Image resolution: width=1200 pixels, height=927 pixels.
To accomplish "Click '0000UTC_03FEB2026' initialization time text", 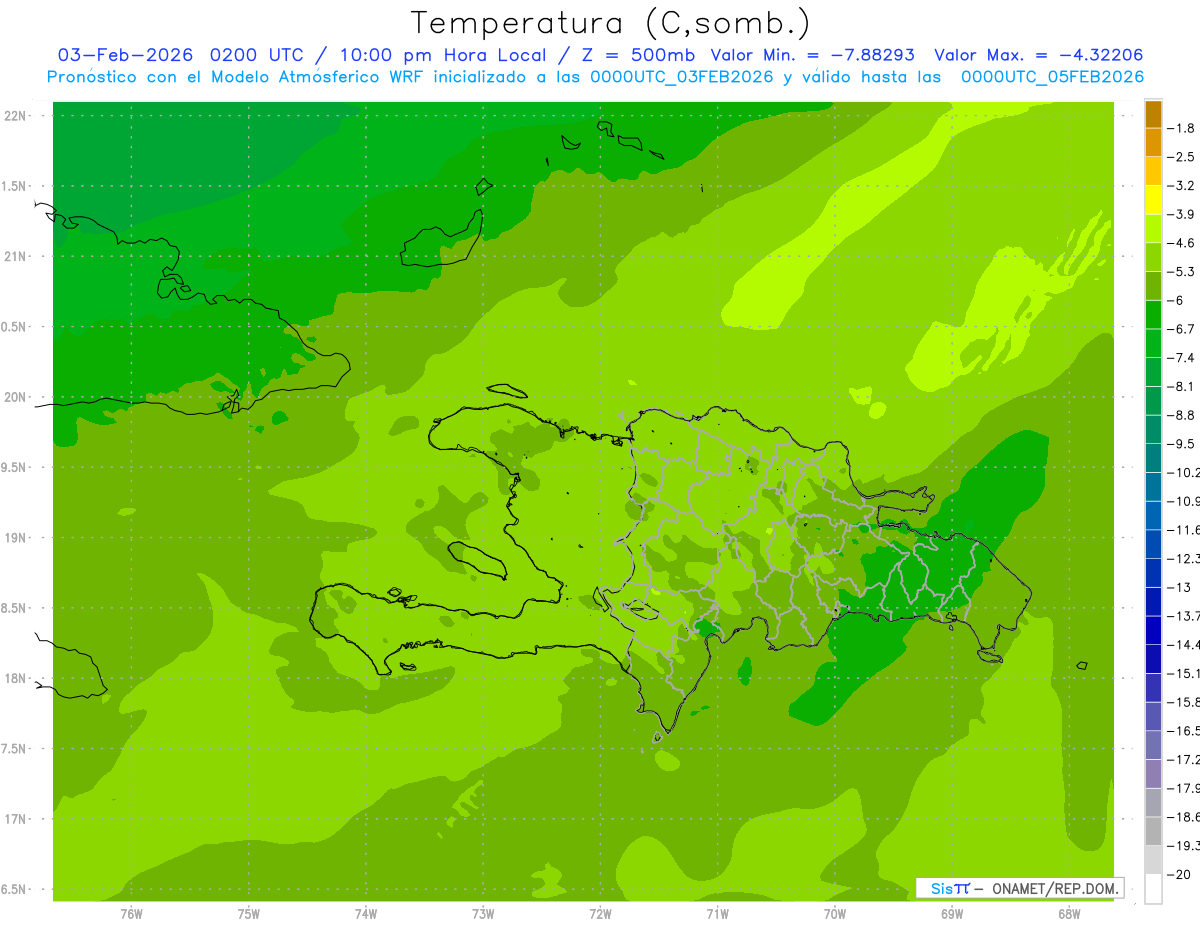I will point(681,77).
